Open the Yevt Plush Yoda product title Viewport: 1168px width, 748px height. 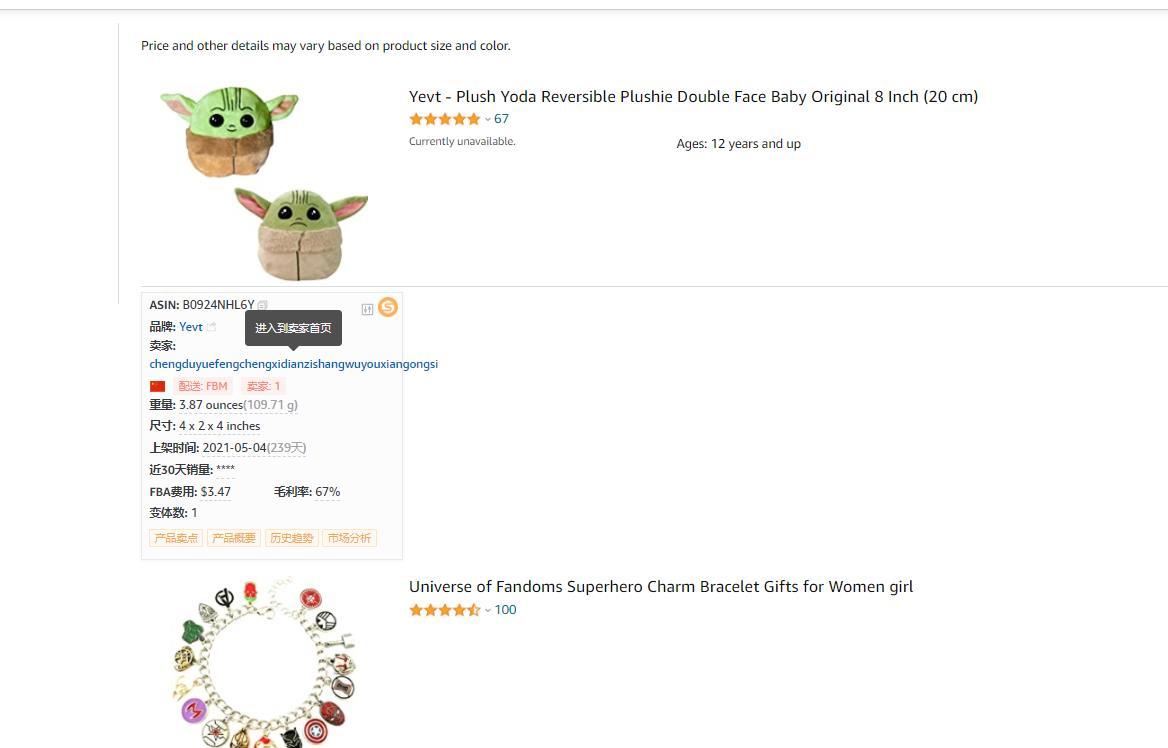693,97
